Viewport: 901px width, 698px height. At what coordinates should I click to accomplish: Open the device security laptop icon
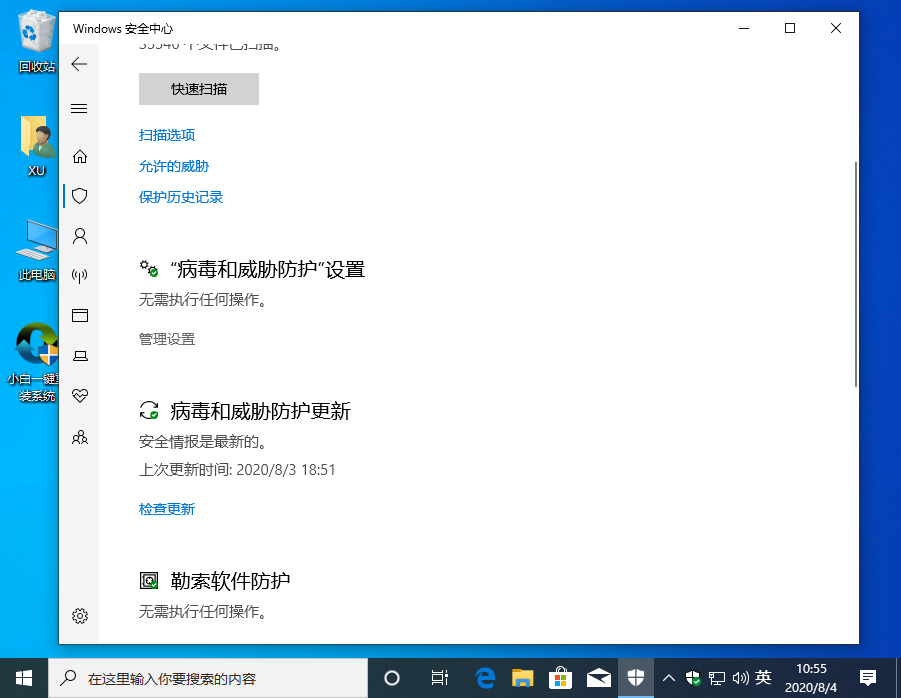[79, 355]
